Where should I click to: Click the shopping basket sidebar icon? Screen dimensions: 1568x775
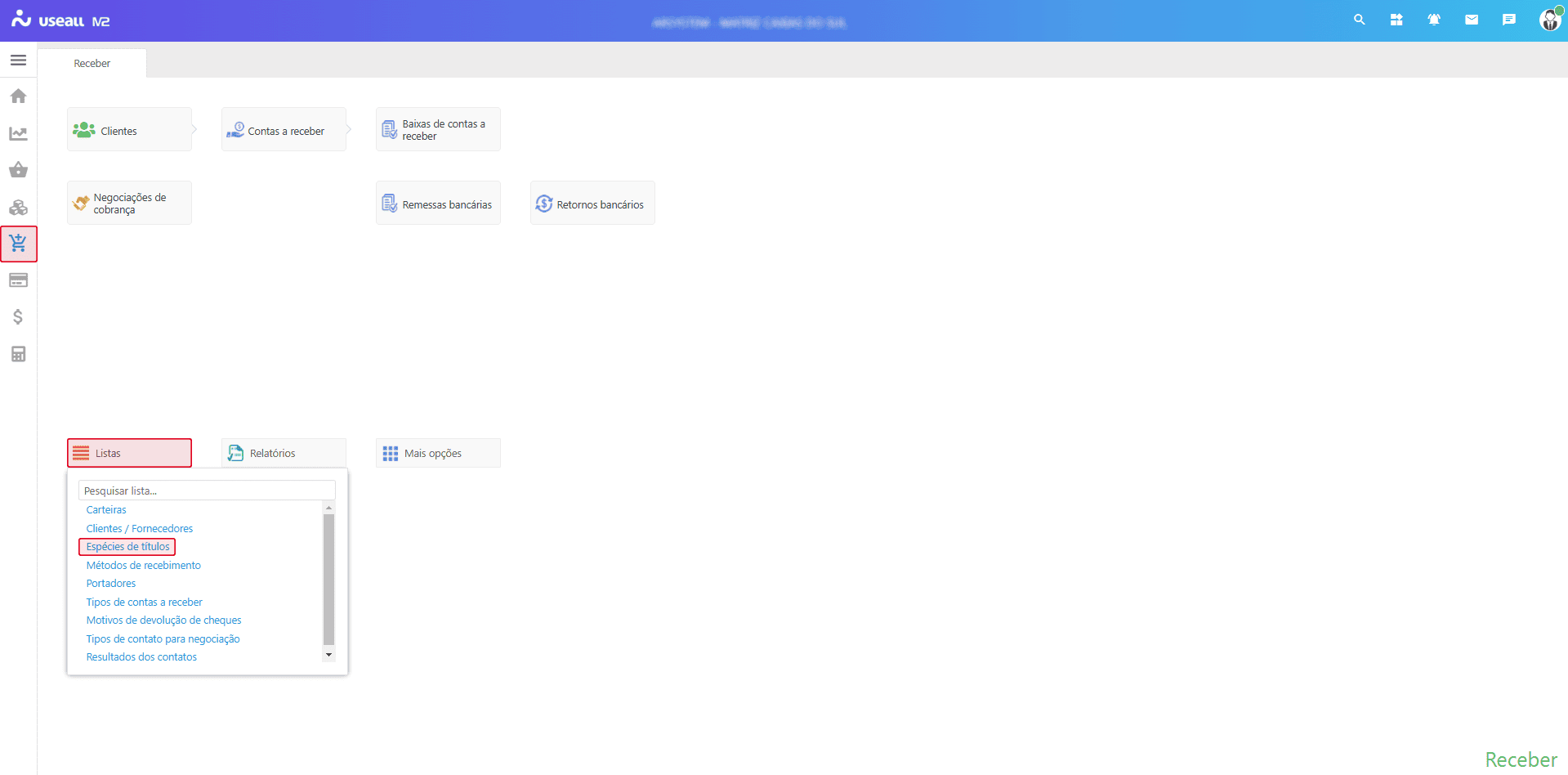[18, 170]
